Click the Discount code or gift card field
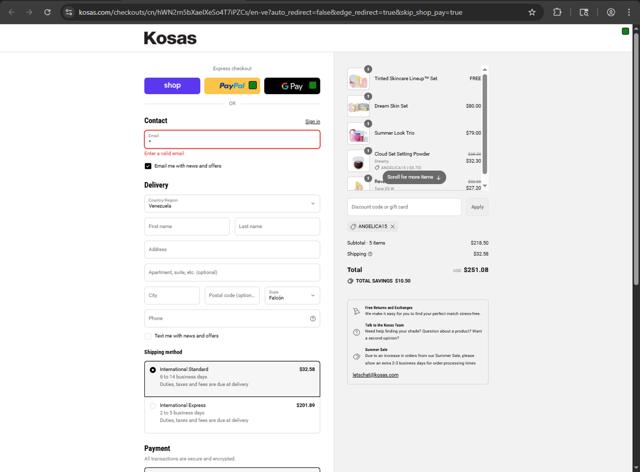 [x=404, y=207]
